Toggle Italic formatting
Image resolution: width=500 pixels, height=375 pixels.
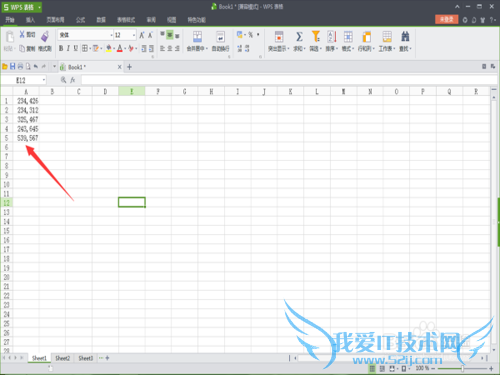click(68, 48)
